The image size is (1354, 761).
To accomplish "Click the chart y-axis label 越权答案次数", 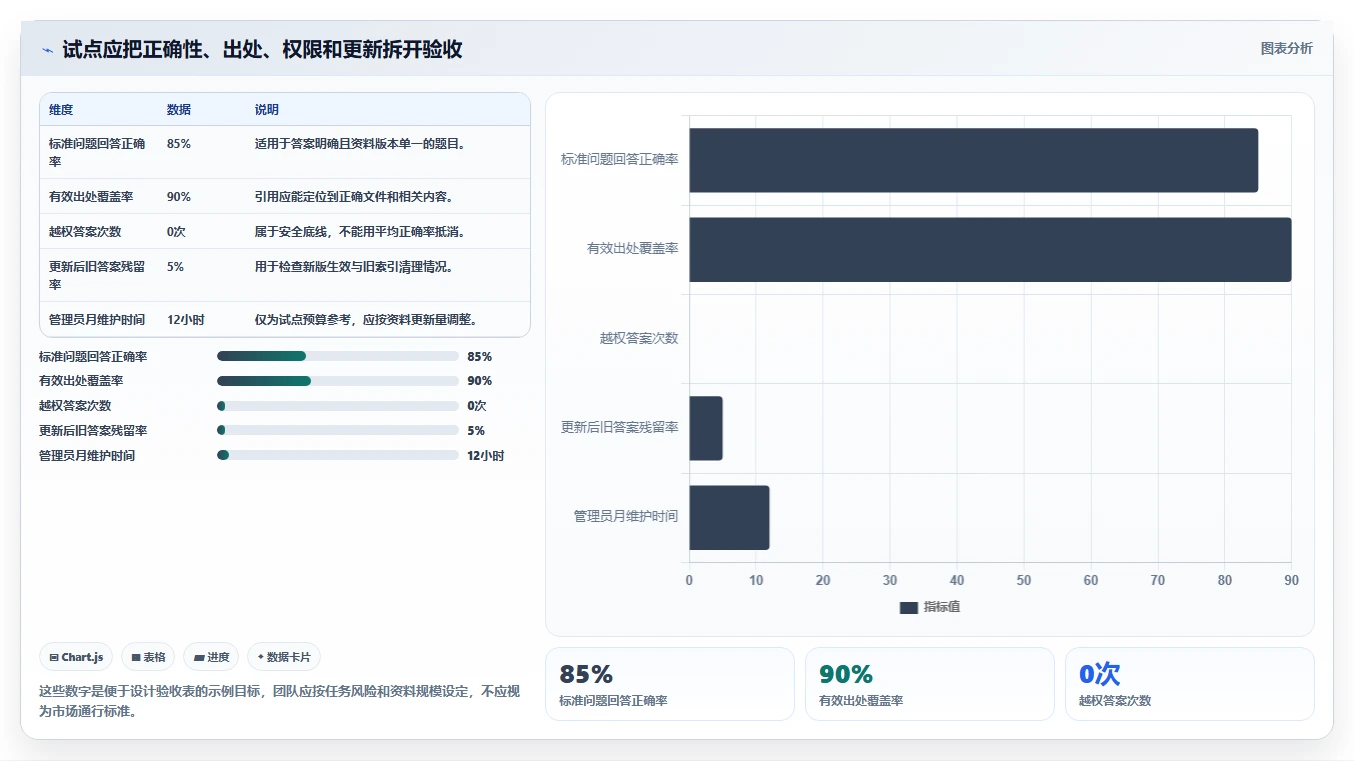I will (x=639, y=338).
